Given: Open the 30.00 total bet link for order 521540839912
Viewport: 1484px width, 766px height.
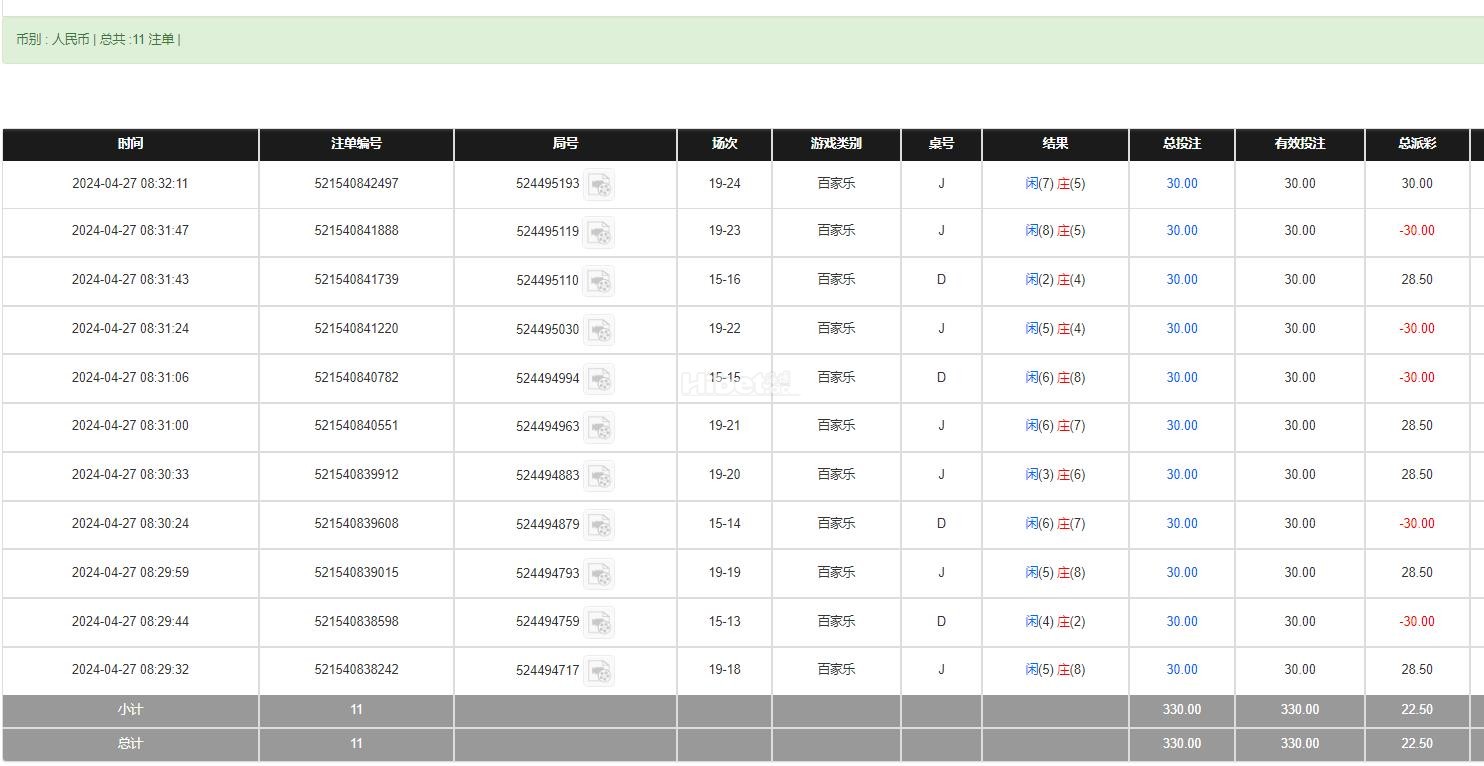Looking at the screenshot, I should tap(1182, 474).
